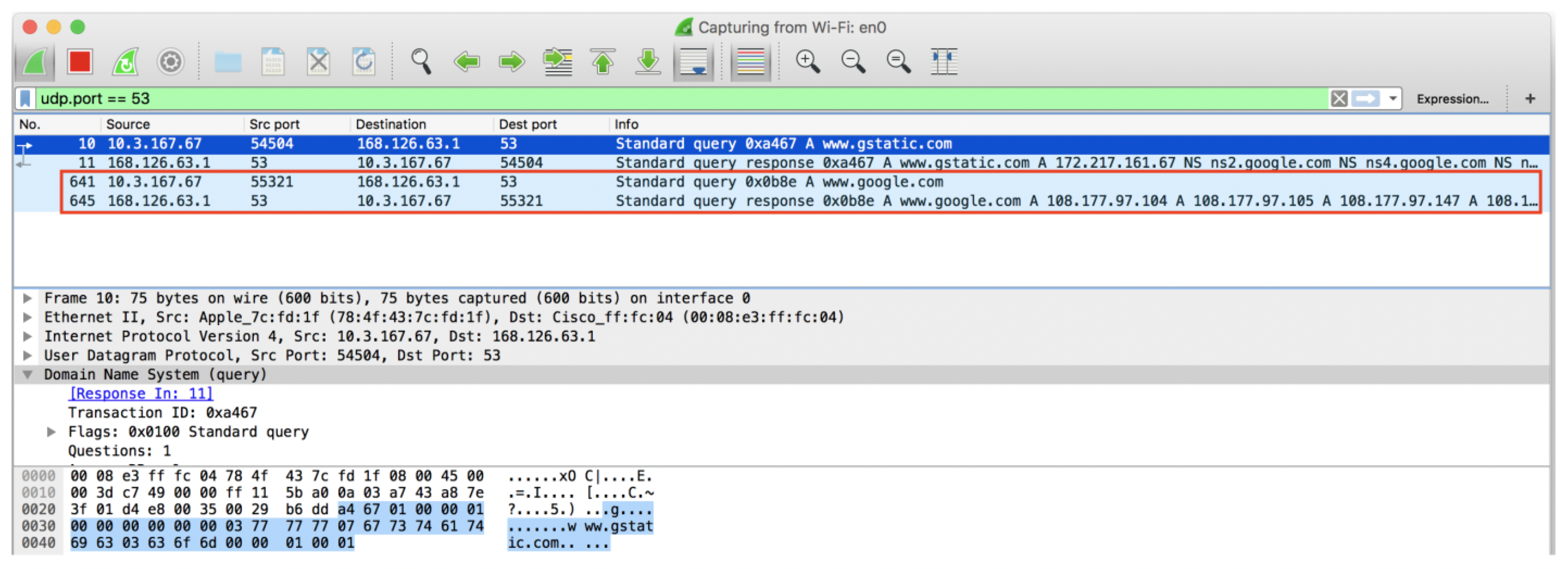Sort by Info column header
The width and height of the screenshot is (1568, 569).
[1078, 125]
